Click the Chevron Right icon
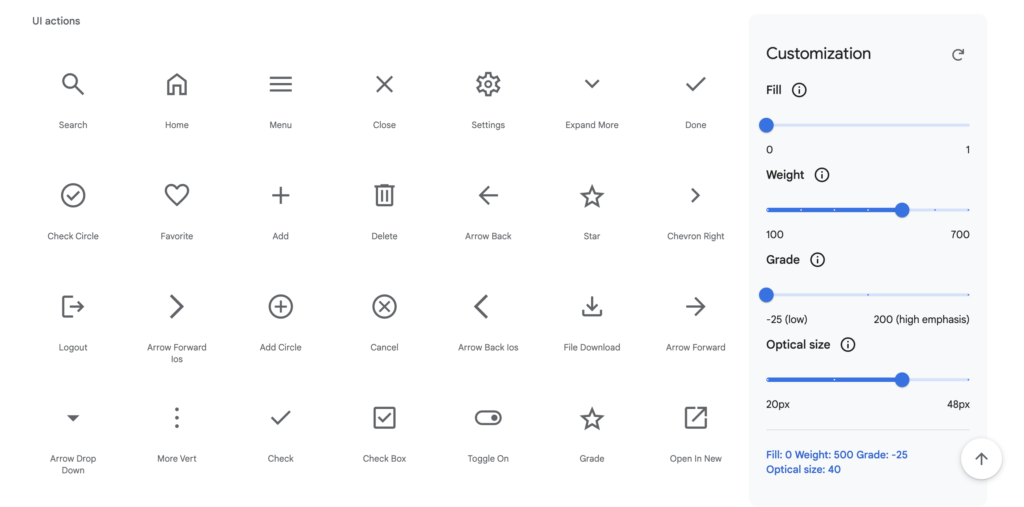This screenshot has height=507, width=1024. tap(696, 196)
